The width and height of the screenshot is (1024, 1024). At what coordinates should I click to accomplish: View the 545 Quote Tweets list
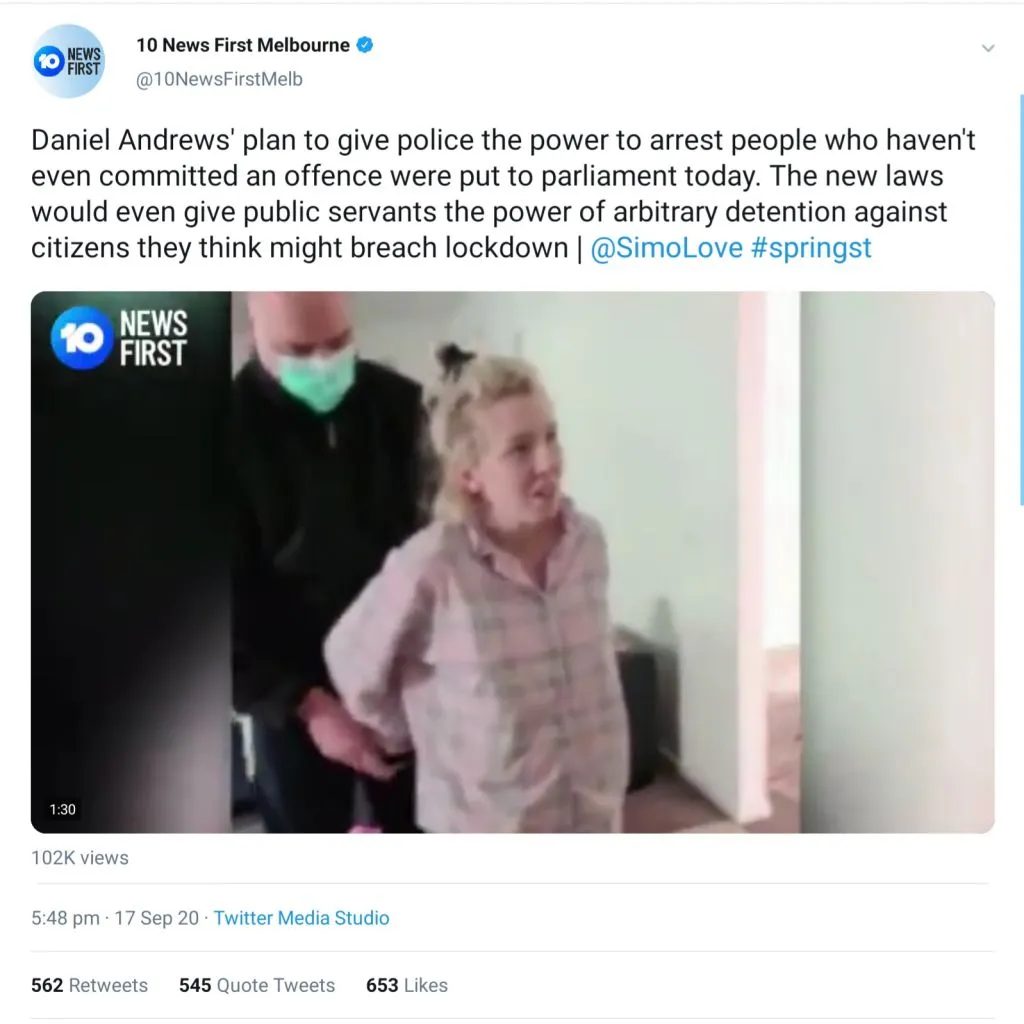257,985
